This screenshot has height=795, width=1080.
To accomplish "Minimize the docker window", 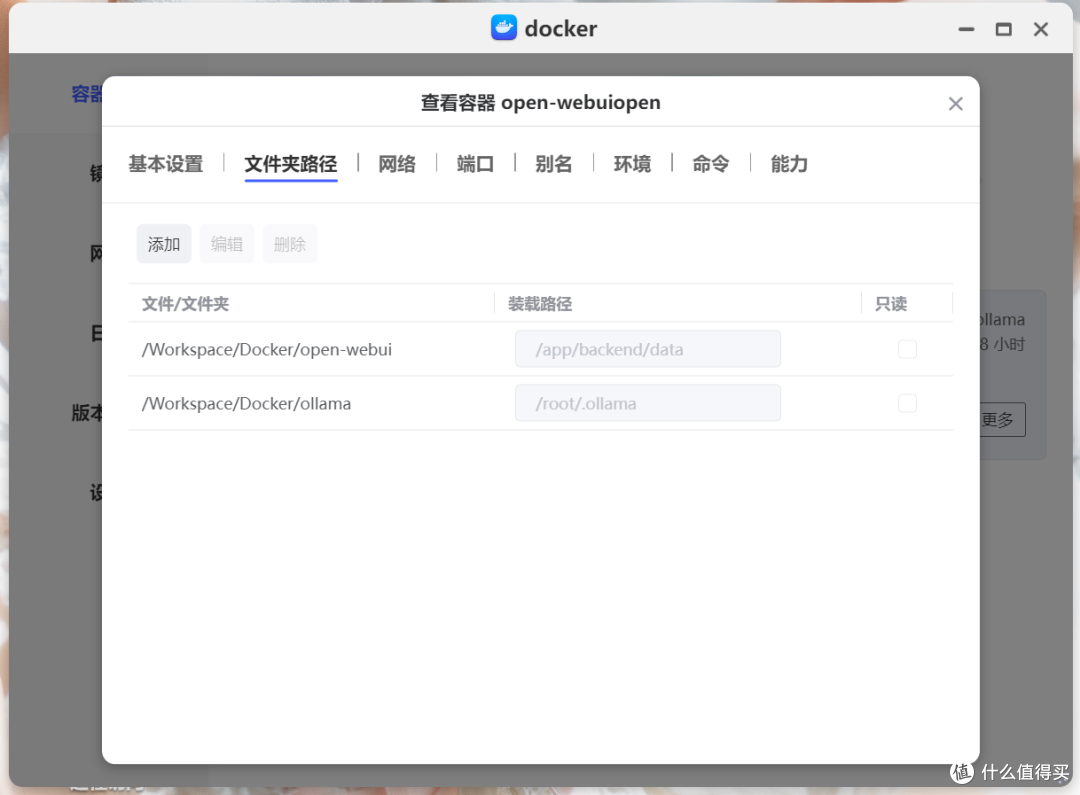I will (966, 30).
